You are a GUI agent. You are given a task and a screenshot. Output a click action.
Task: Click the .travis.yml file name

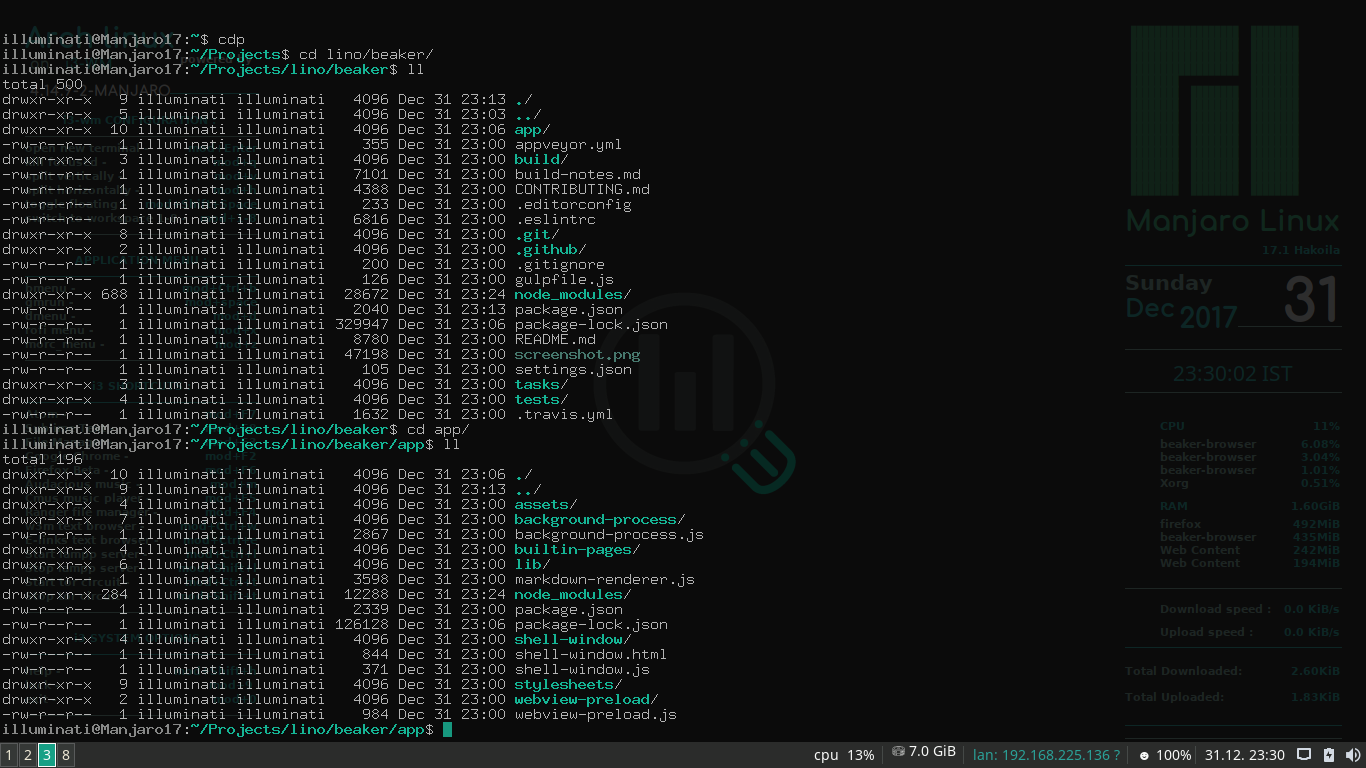pyautogui.click(x=564, y=415)
